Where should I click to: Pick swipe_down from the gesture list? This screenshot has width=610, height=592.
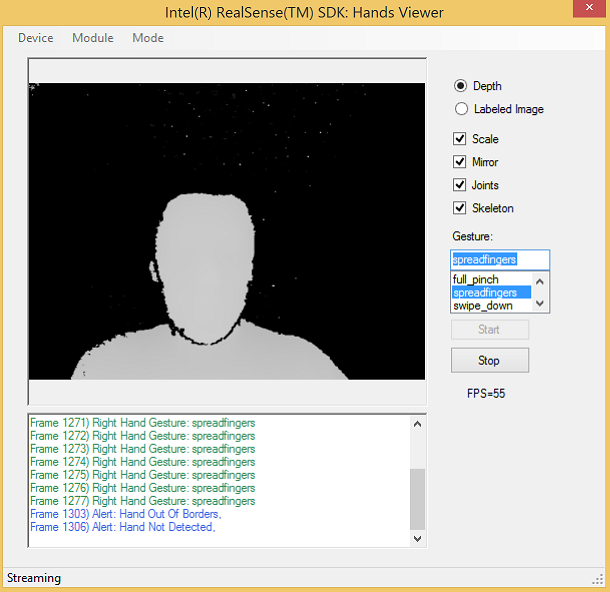(483, 306)
